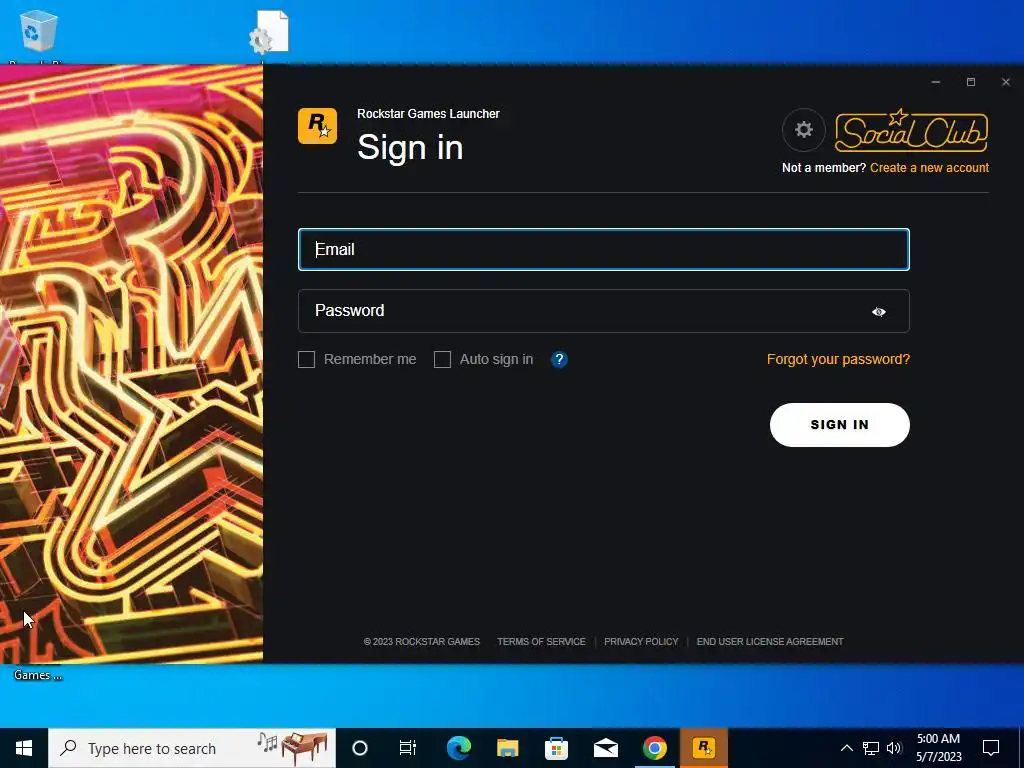Viewport: 1024px width, 768px height.
Task: Open the Terms of Service link
Action: coord(541,641)
